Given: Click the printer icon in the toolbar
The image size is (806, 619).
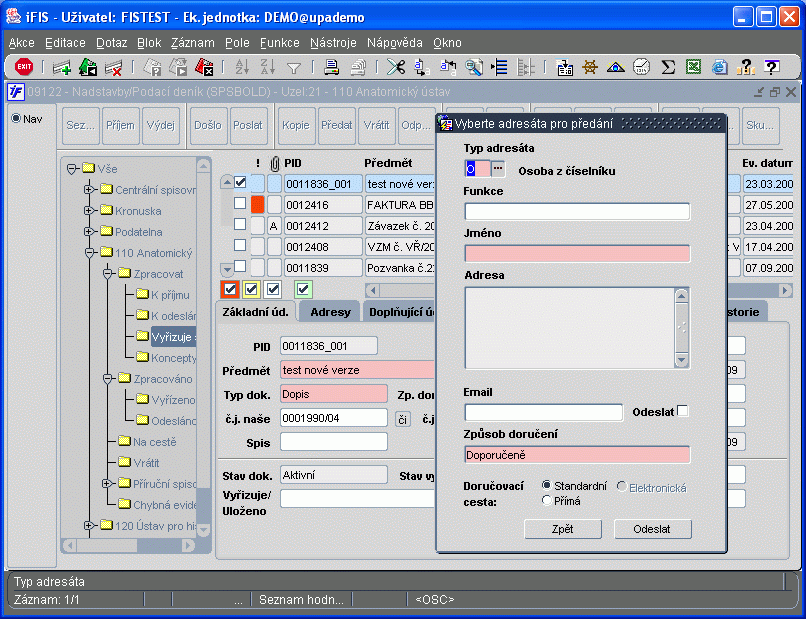Looking at the screenshot, I should [x=331, y=67].
